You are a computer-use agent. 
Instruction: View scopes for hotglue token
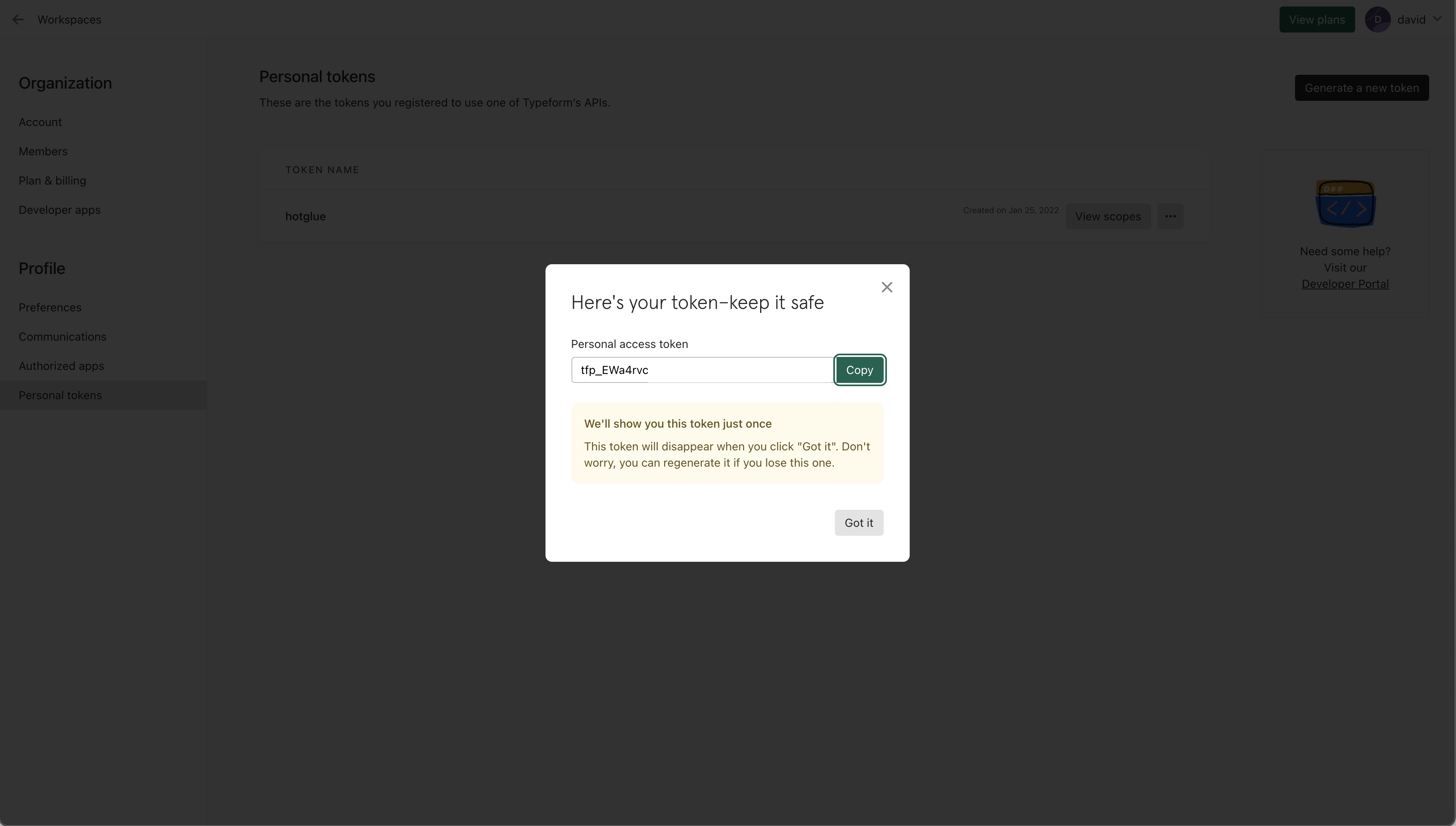[1108, 216]
